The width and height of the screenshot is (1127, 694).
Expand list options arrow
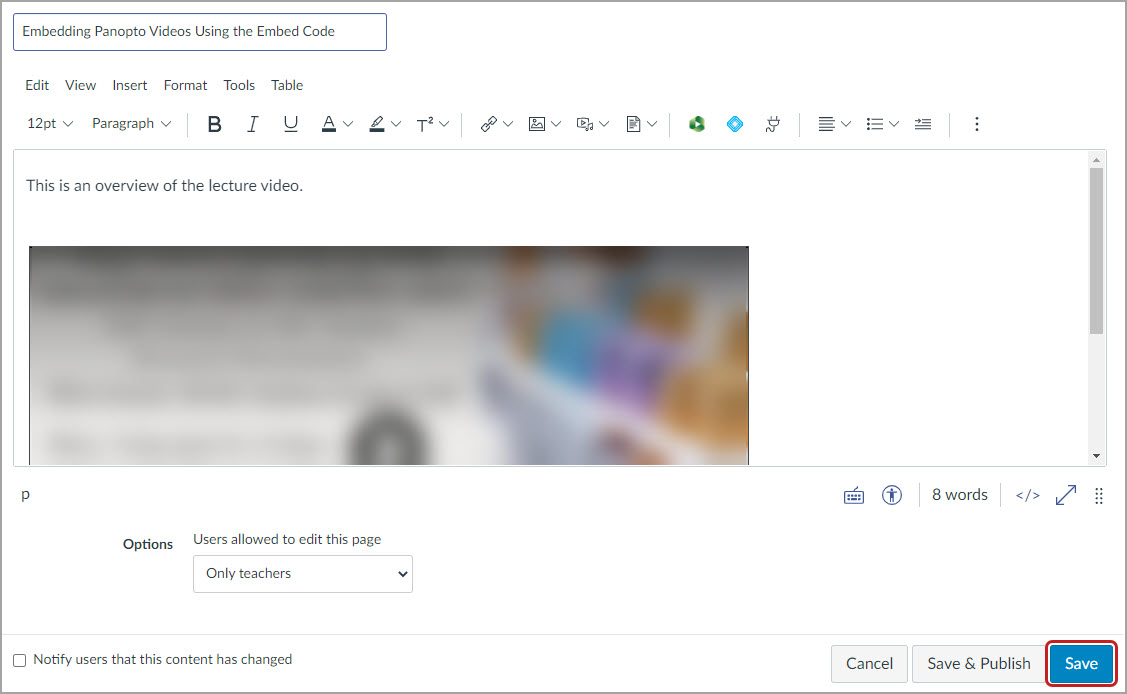(x=893, y=124)
